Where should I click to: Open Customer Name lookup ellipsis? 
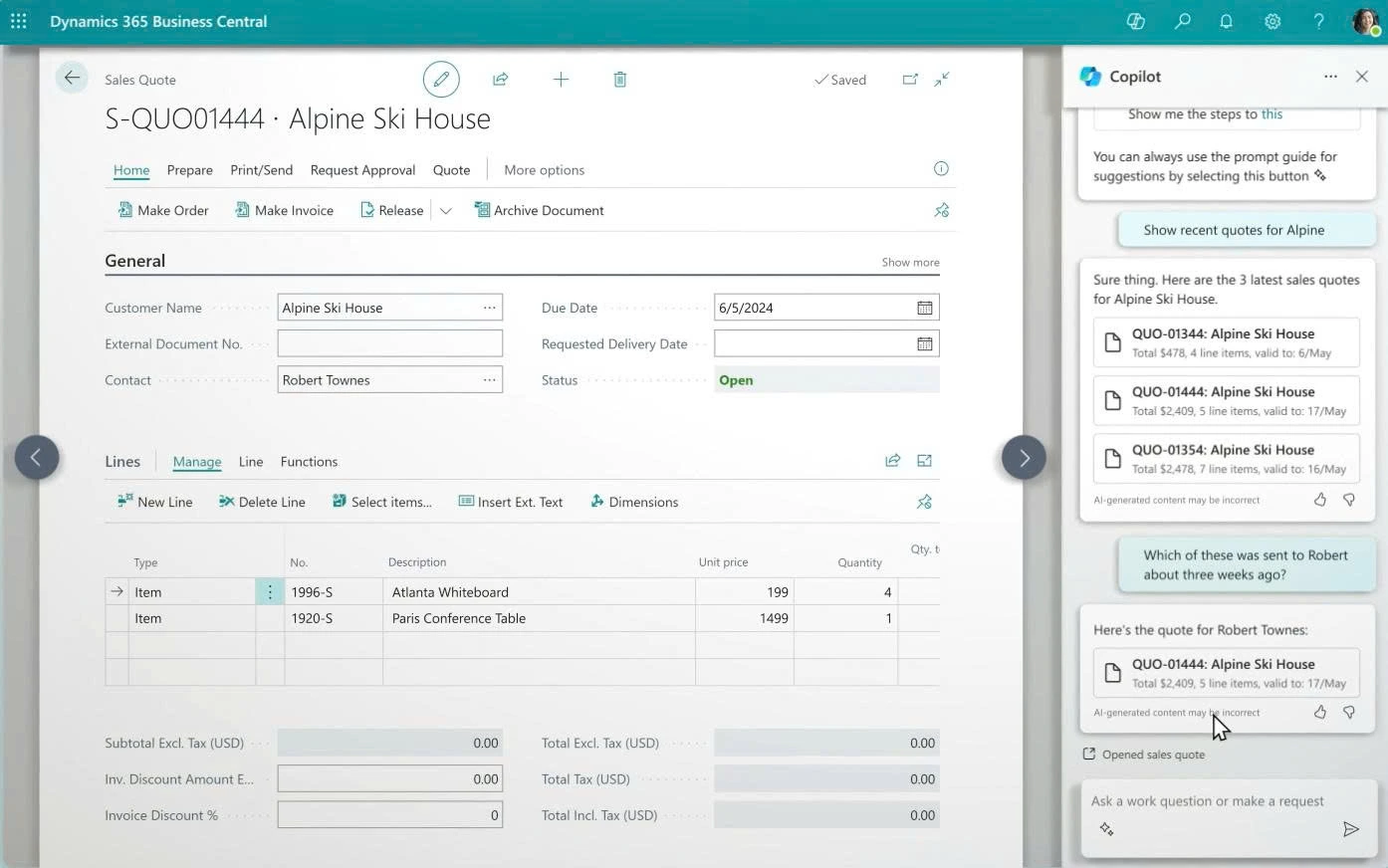point(489,308)
